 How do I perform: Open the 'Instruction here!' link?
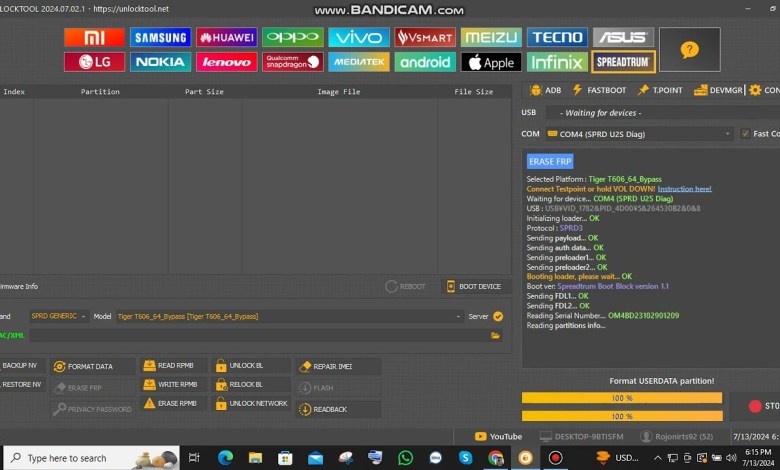[685, 188]
